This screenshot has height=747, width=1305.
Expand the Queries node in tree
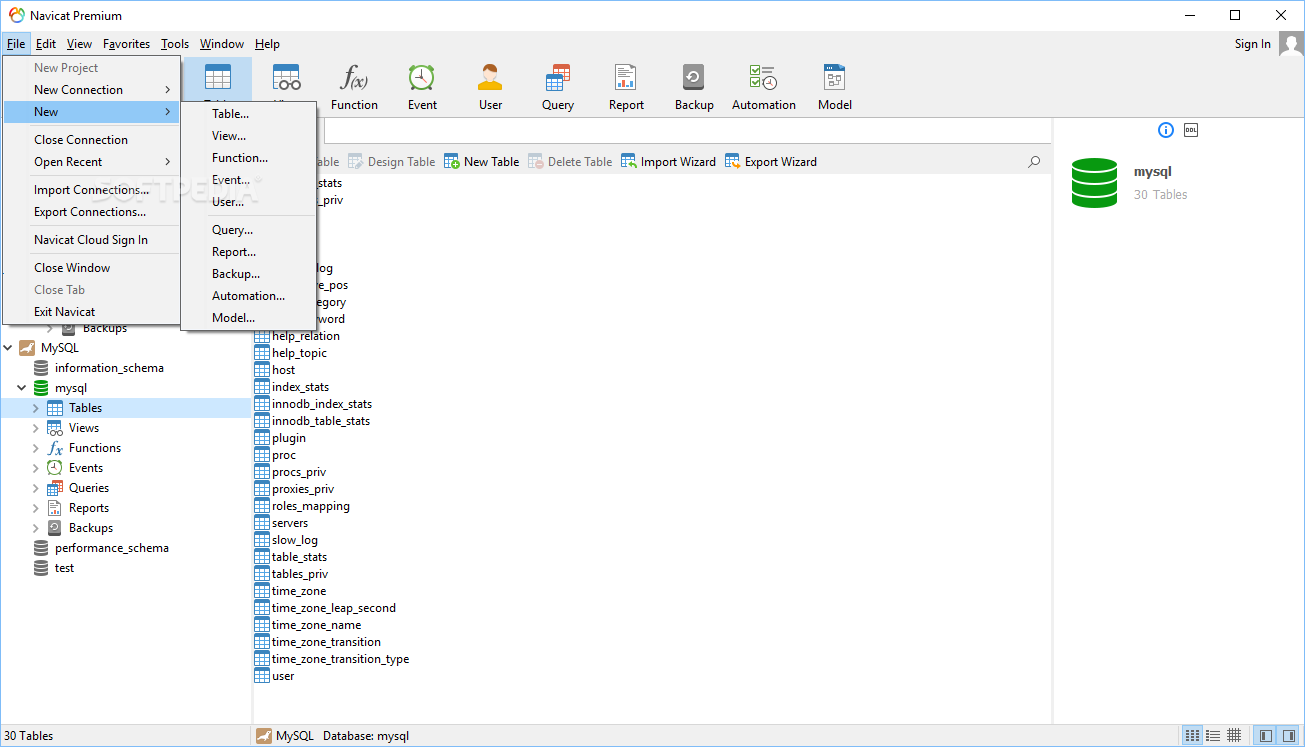[x=36, y=488]
